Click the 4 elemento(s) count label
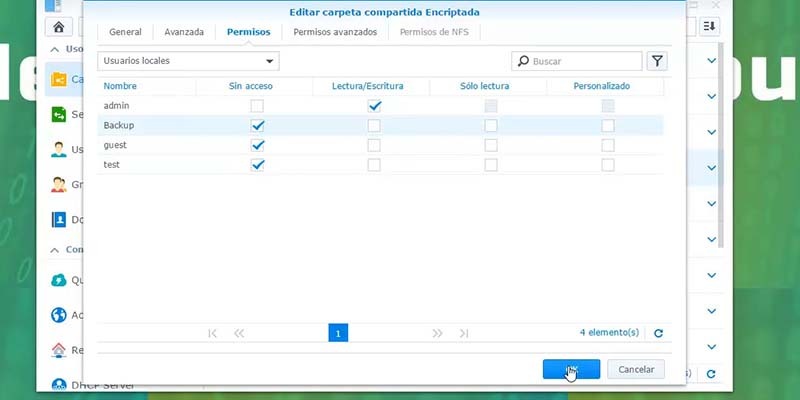 click(x=609, y=333)
